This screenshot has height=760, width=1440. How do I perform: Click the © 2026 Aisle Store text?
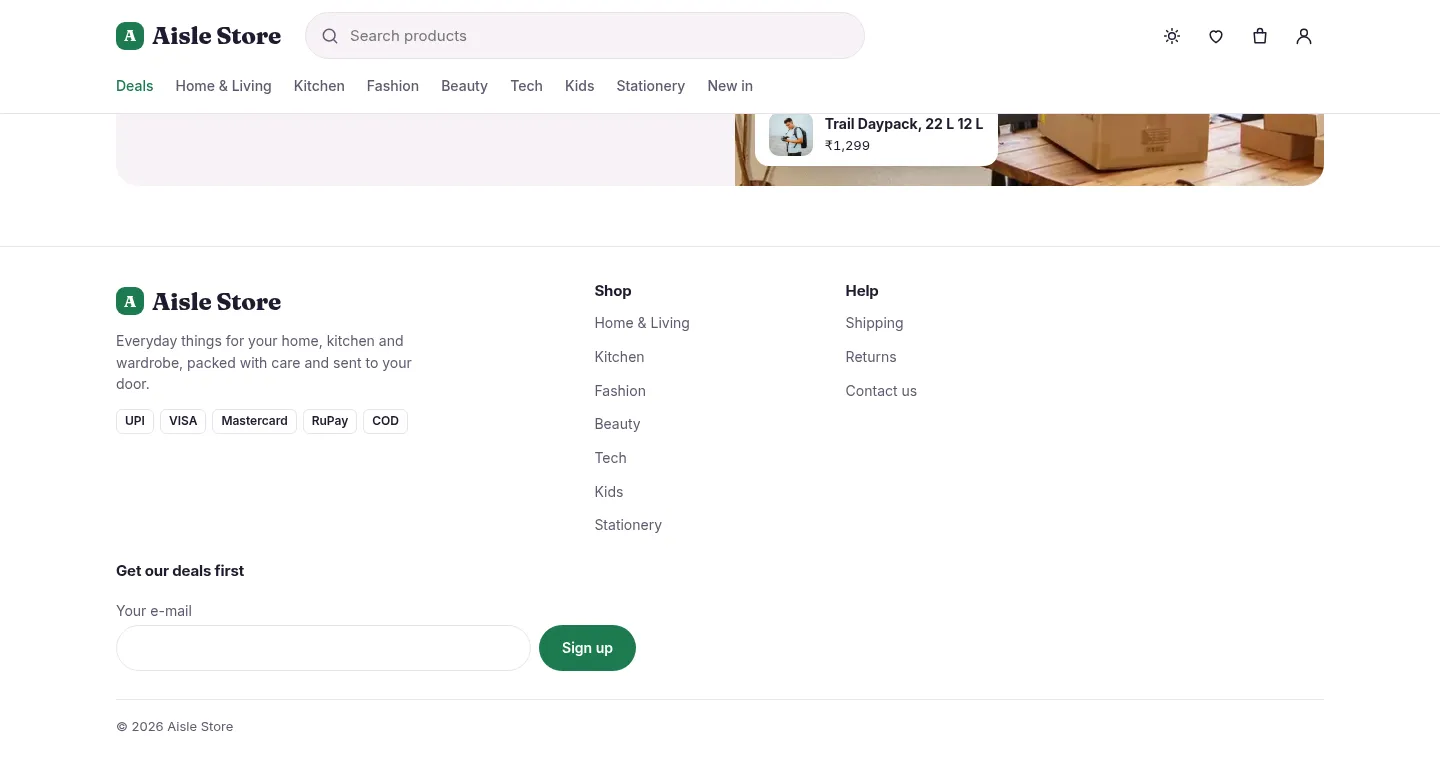click(x=175, y=727)
